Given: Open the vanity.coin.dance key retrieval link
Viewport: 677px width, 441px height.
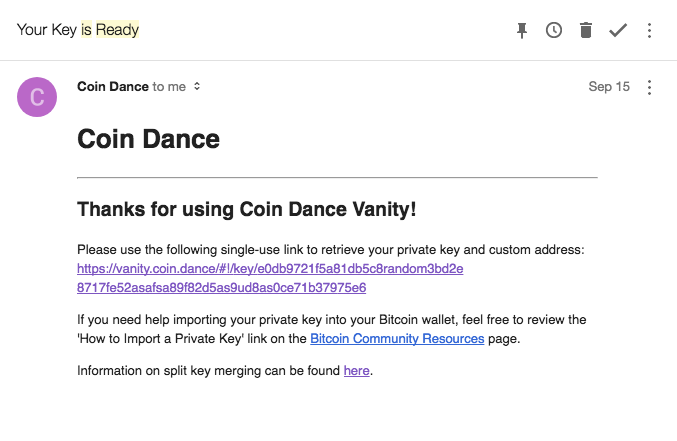Looking at the screenshot, I should point(270,278).
